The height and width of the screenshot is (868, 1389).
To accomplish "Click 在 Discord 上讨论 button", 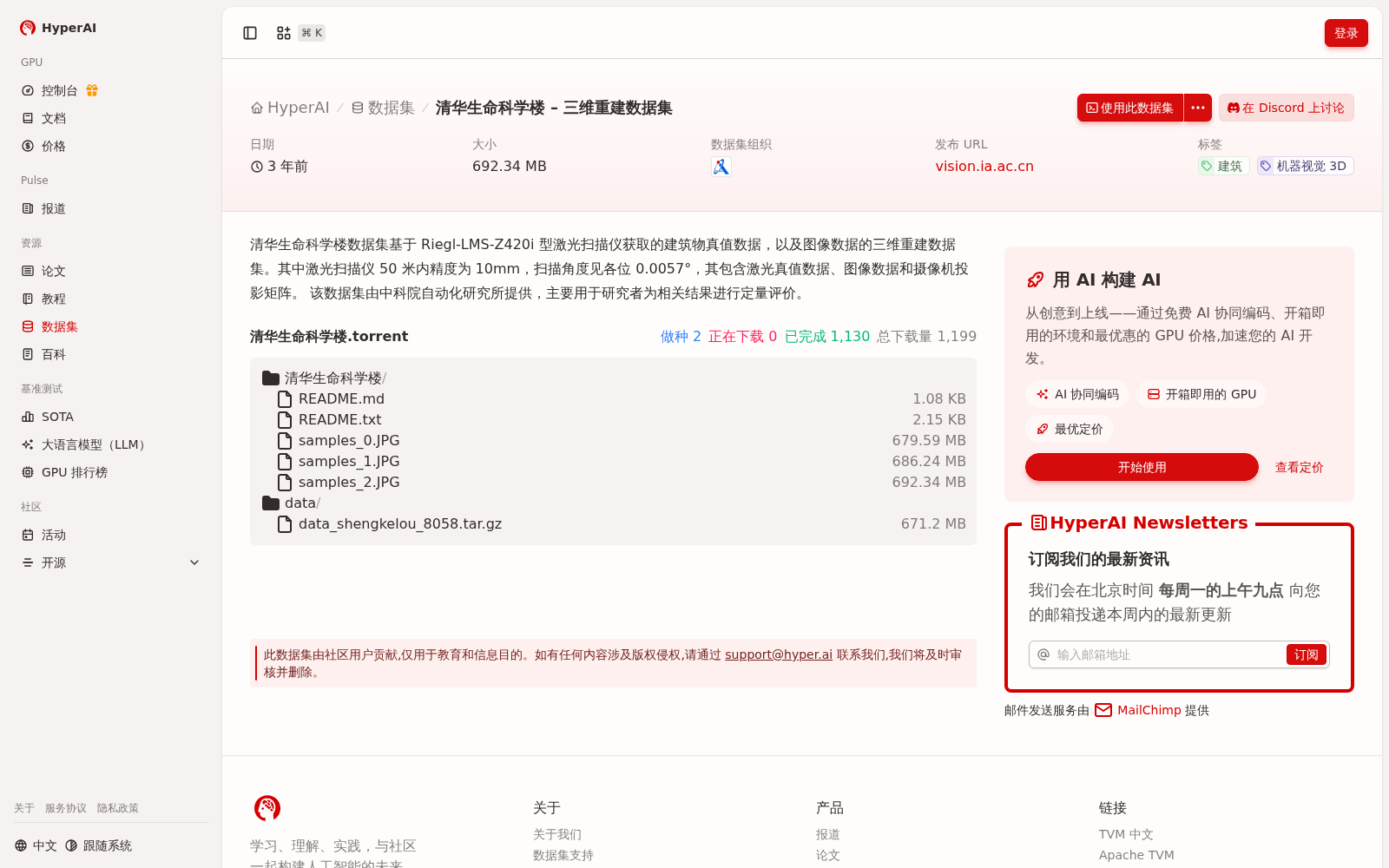I will [x=1286, y=108].
